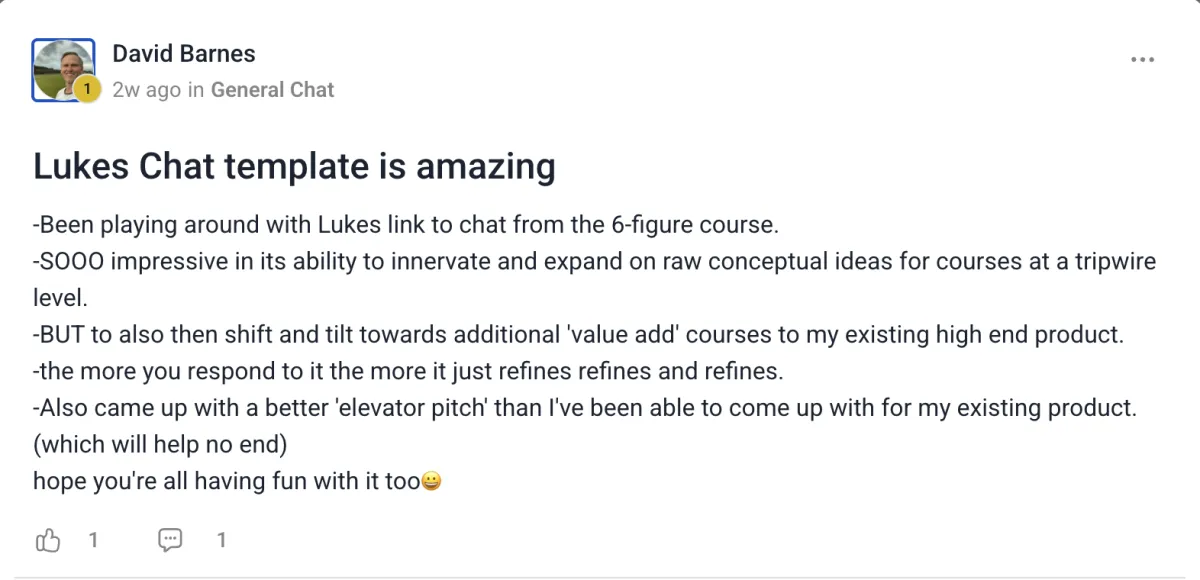Click the yellow level 1 badge
The height and width of the screenshot is (580, 1200).
tap(87, 90)
